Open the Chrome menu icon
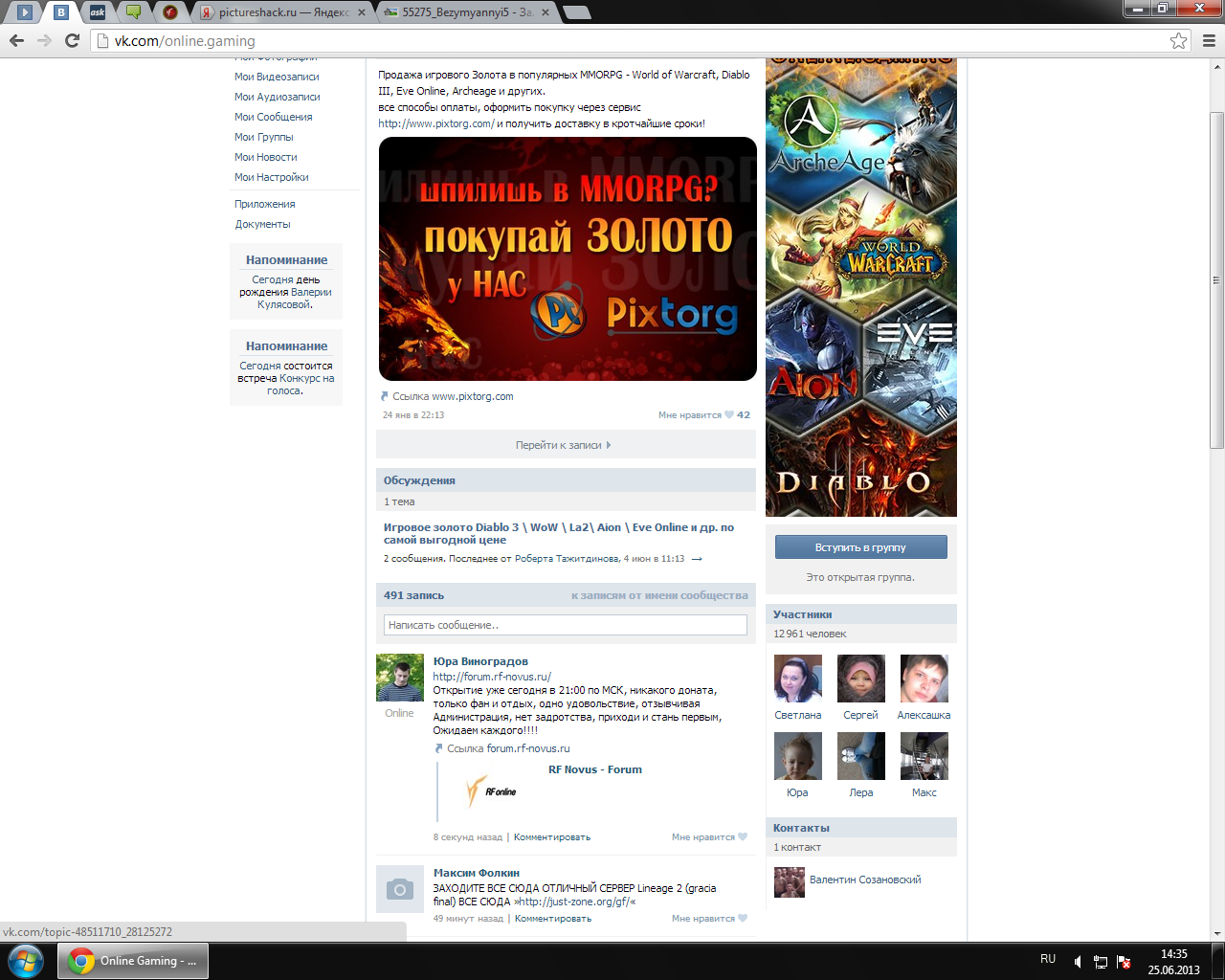The width and height of the screenshot is (1225, 980). pyautogui.click(x=1209, y=40)
